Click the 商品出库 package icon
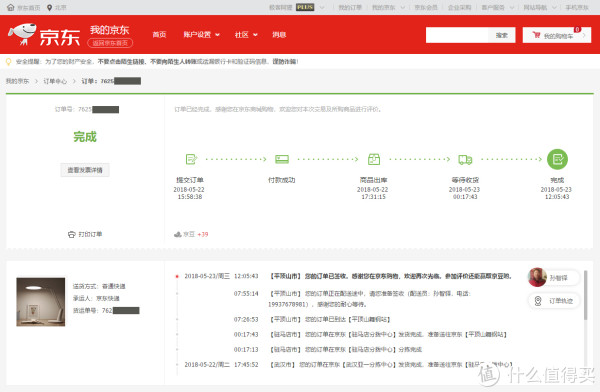The width and height of the screenshot is (600, 392). [x=374, y=159]
